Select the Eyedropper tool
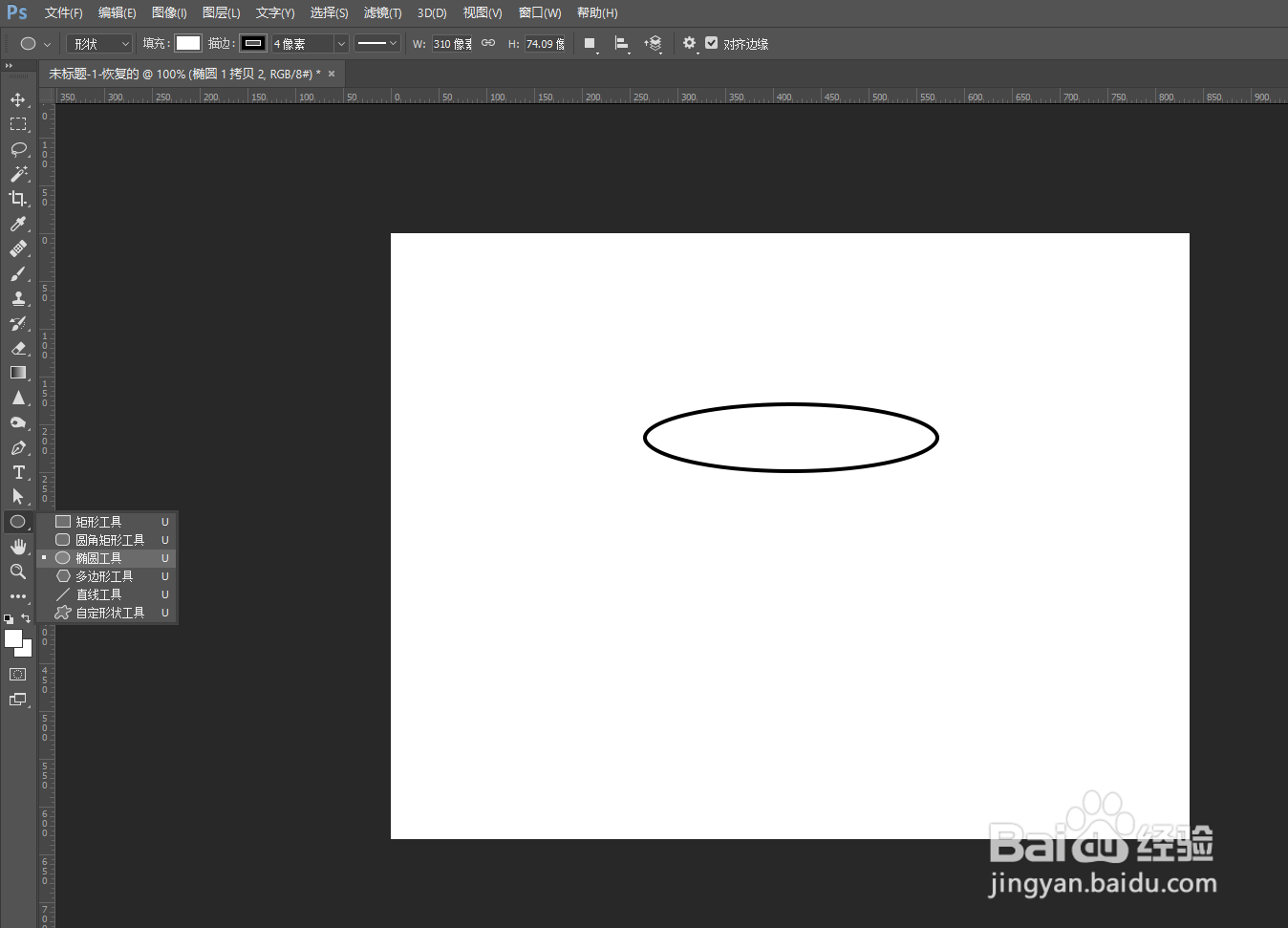 (x=18, y=224)
